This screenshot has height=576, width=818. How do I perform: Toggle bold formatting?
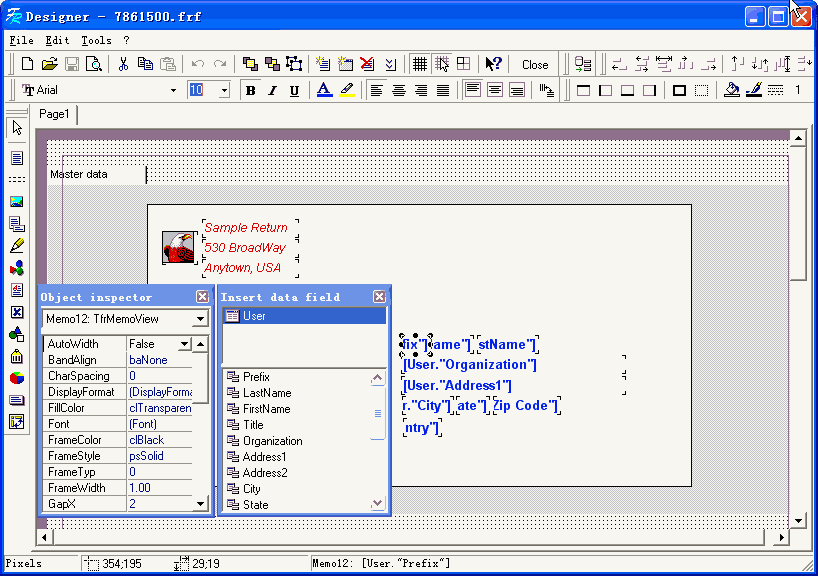(250, 90)
